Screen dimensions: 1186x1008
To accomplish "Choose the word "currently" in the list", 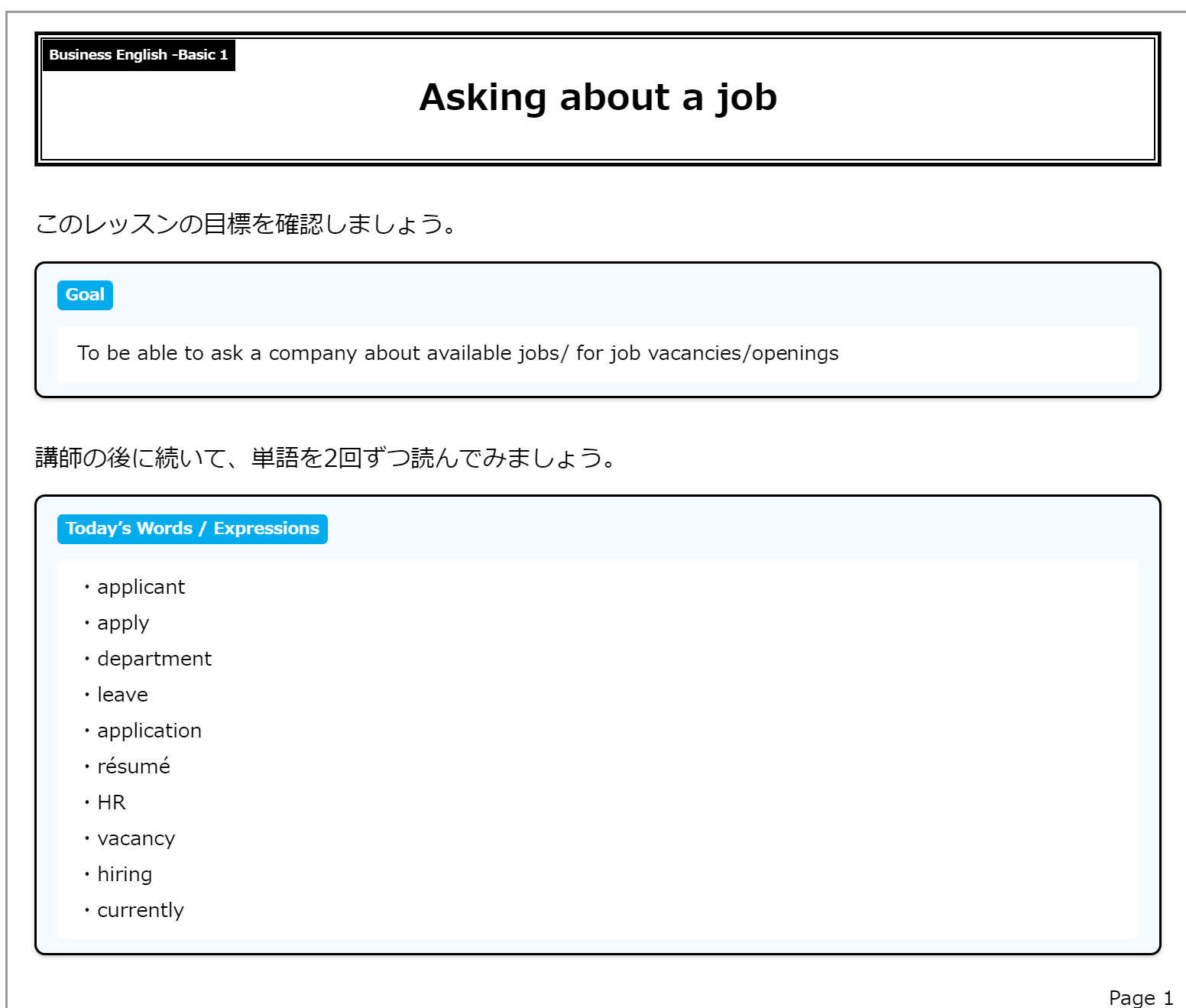I will pyautogui.click(x=141, y=910).
